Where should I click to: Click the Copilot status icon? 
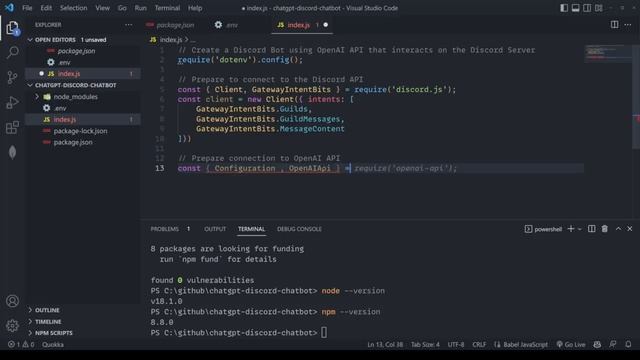[597, 344]
